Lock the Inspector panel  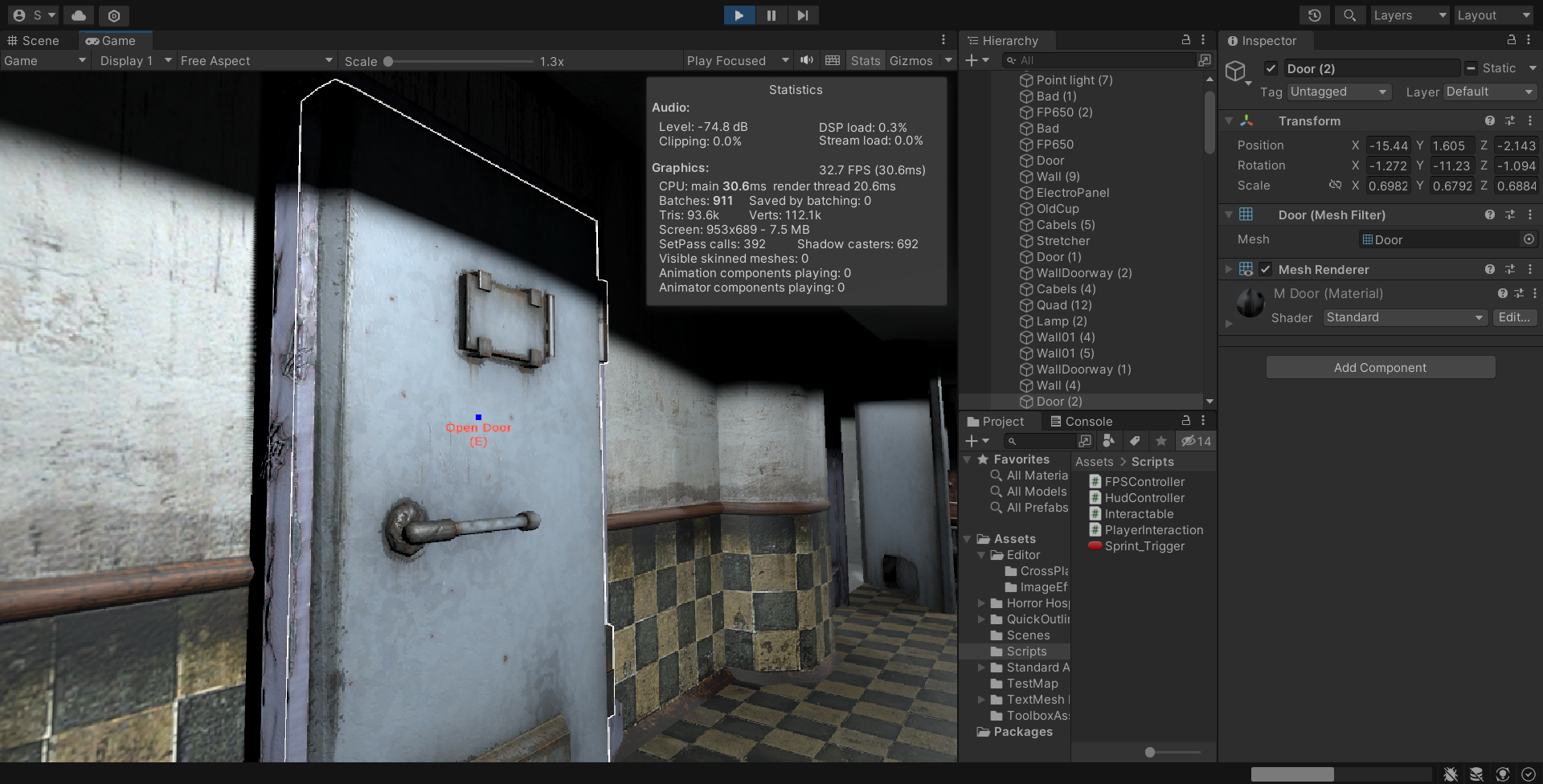1511,40
